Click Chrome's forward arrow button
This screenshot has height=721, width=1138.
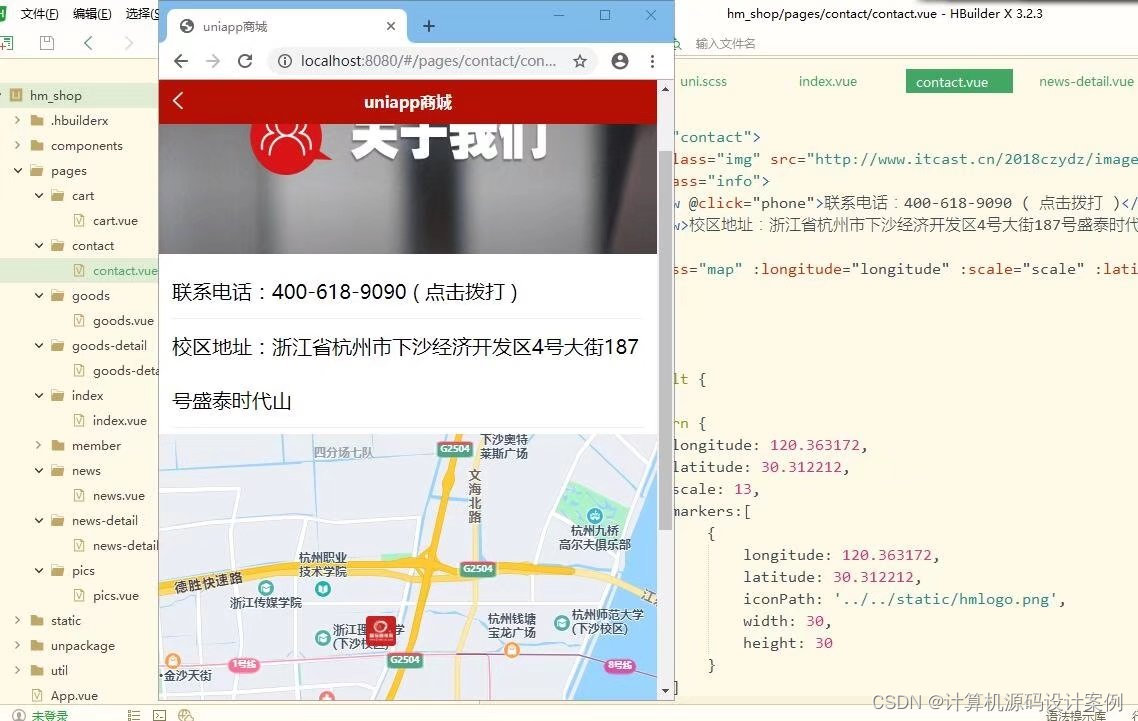tap(213, 61)
